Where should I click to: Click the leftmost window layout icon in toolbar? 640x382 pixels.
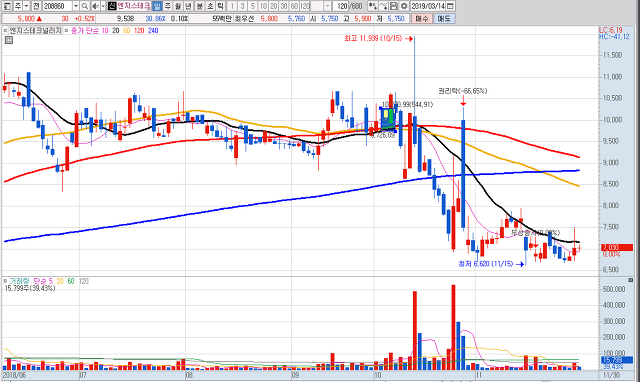point(7,6)
